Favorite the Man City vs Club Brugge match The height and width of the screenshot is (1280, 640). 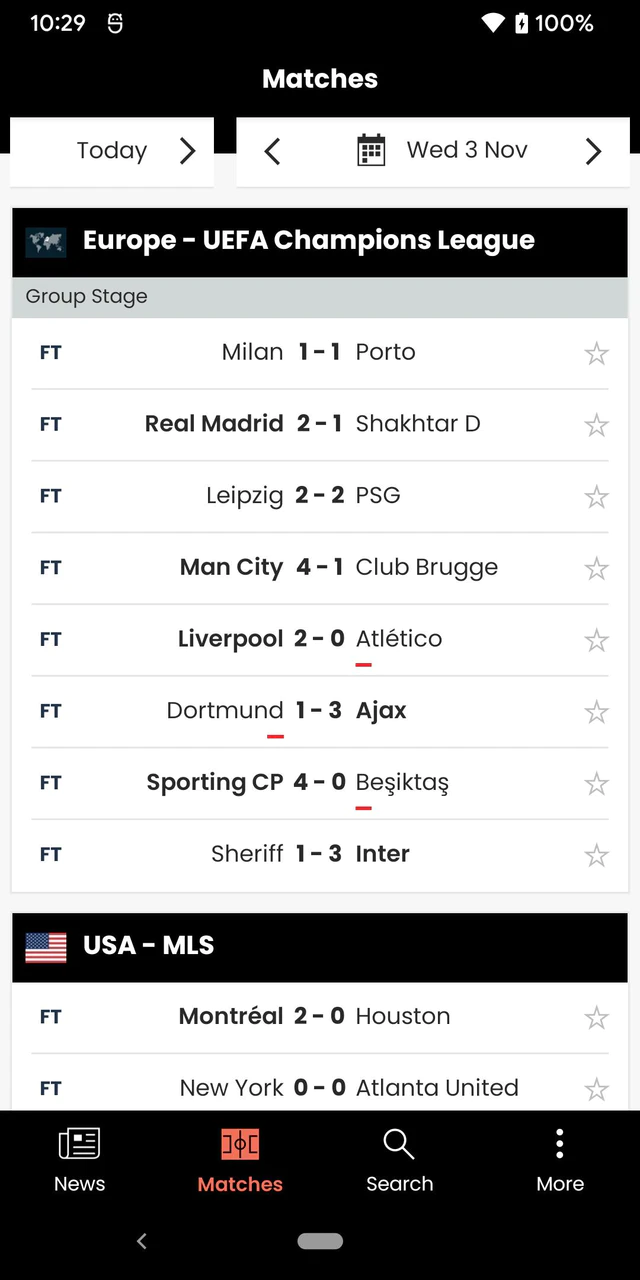(x=596, y=569)
